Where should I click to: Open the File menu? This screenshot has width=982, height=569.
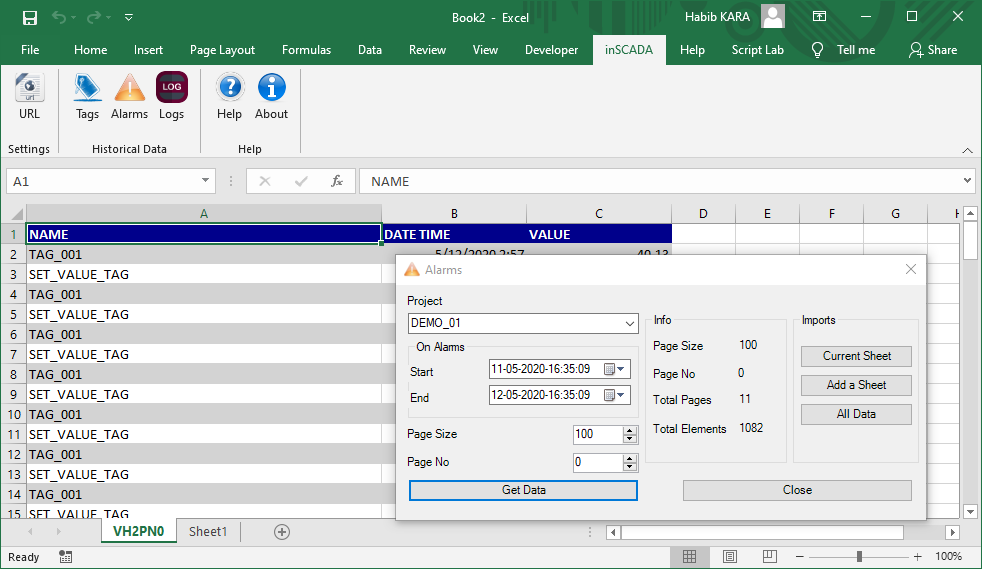(x=30, y=50)
